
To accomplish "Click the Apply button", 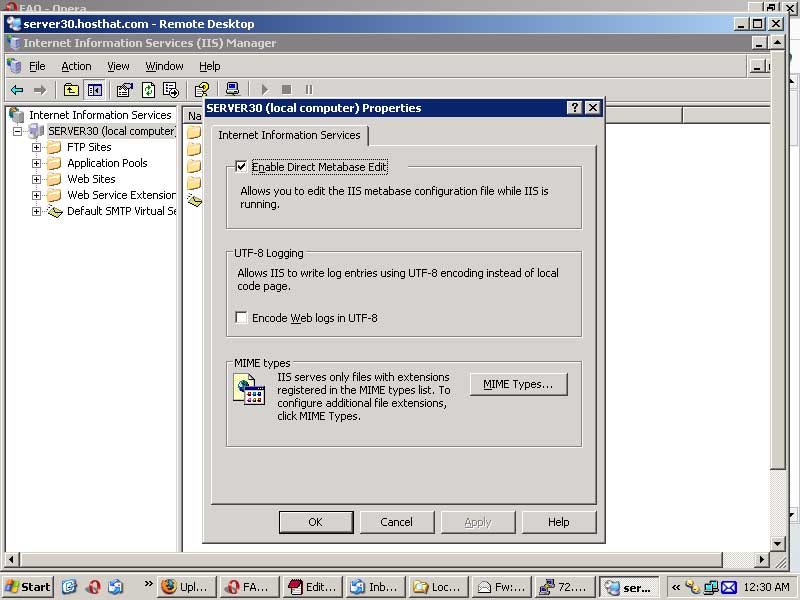I will [478, 522].
